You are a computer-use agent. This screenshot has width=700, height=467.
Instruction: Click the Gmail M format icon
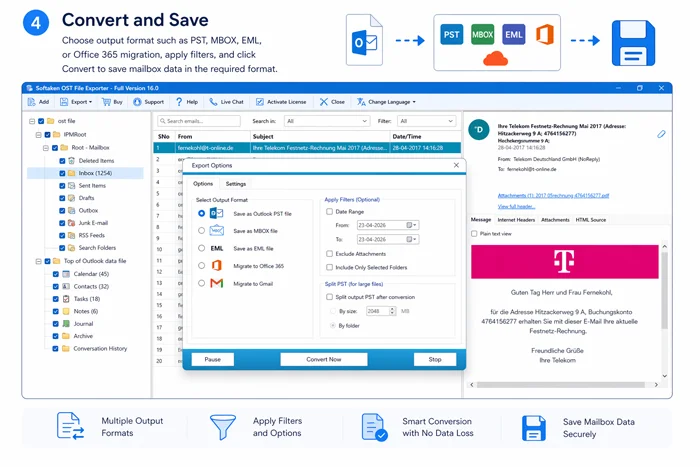(217, 284)
